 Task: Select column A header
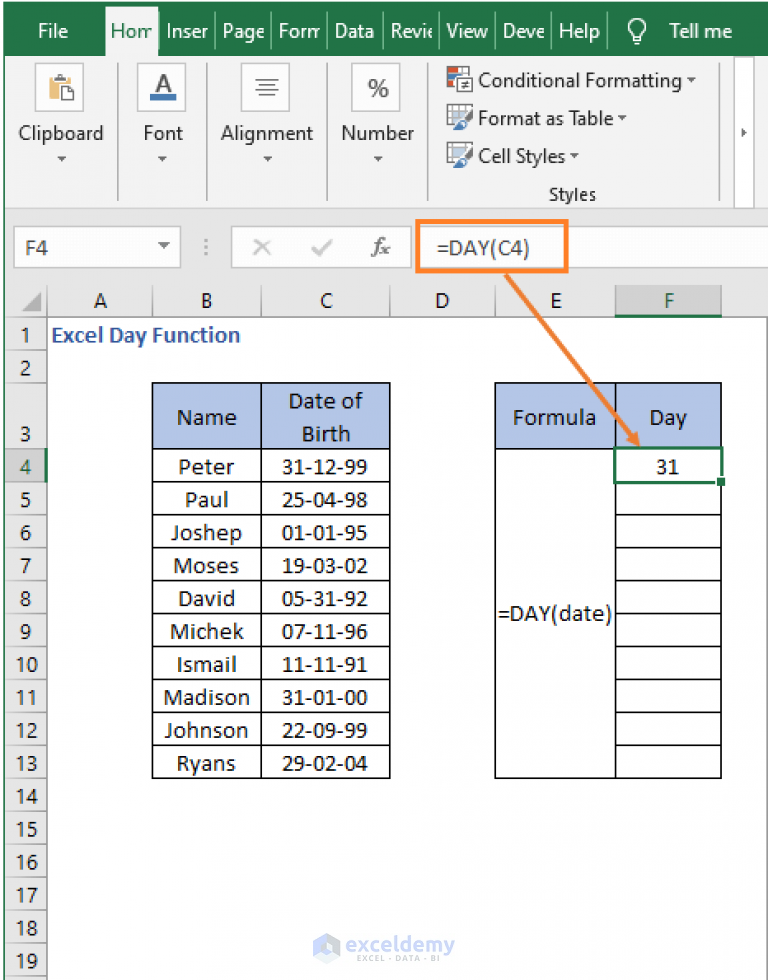click(x=100, y=301)
